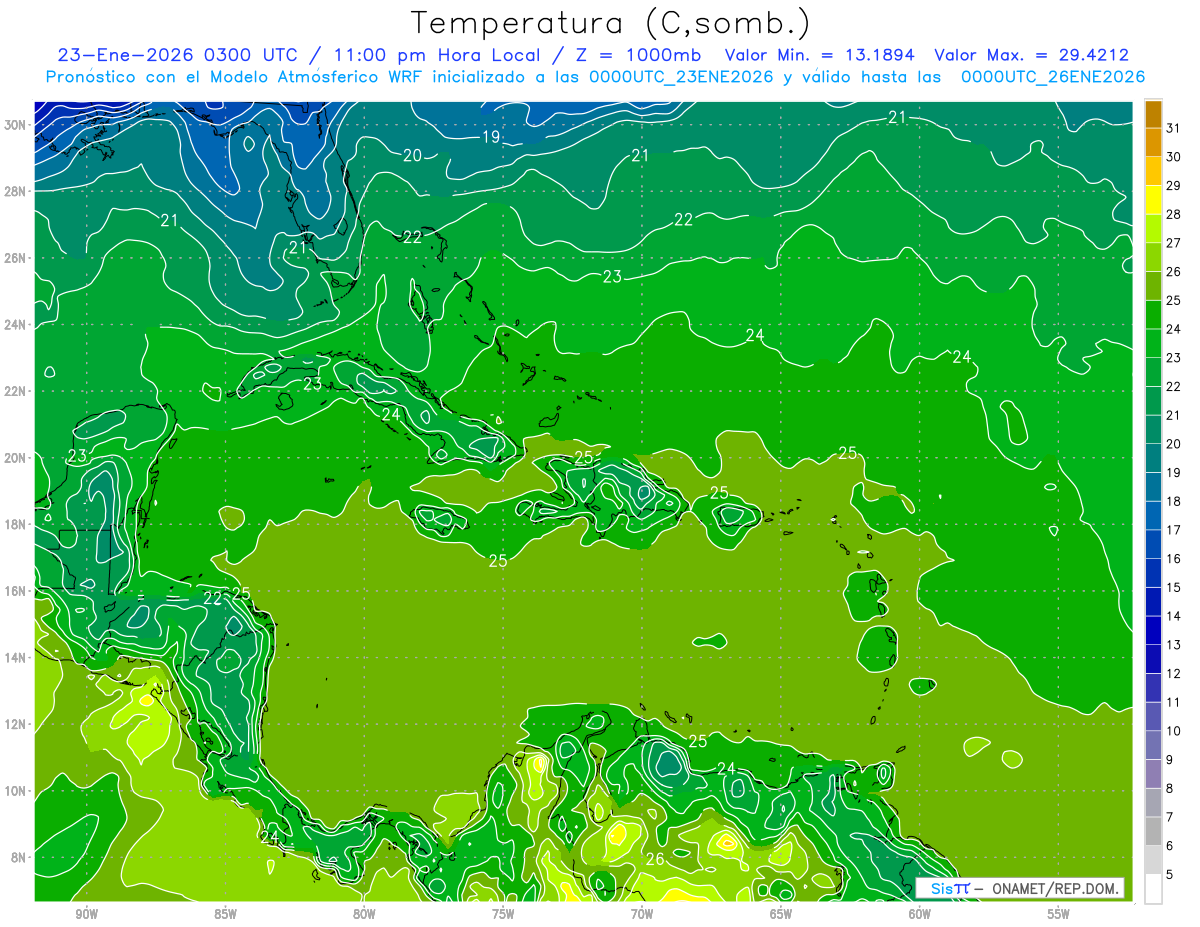The image size is (1200, 927).
Task: Click the SisPi ONAMET/REP.DOM. logo box
Action: 1019,888
